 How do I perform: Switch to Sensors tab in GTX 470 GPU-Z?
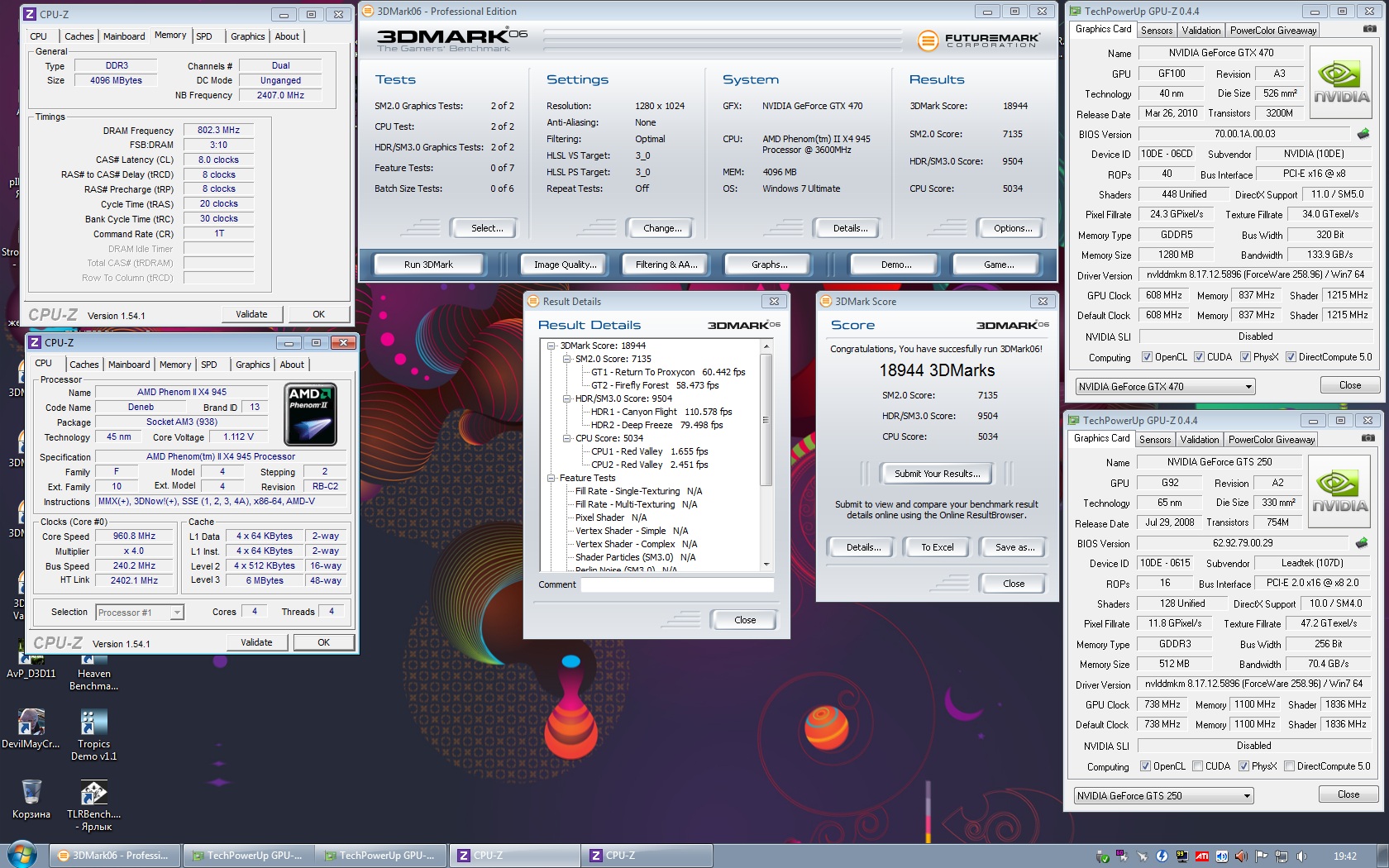click(x=1157, y=31)
